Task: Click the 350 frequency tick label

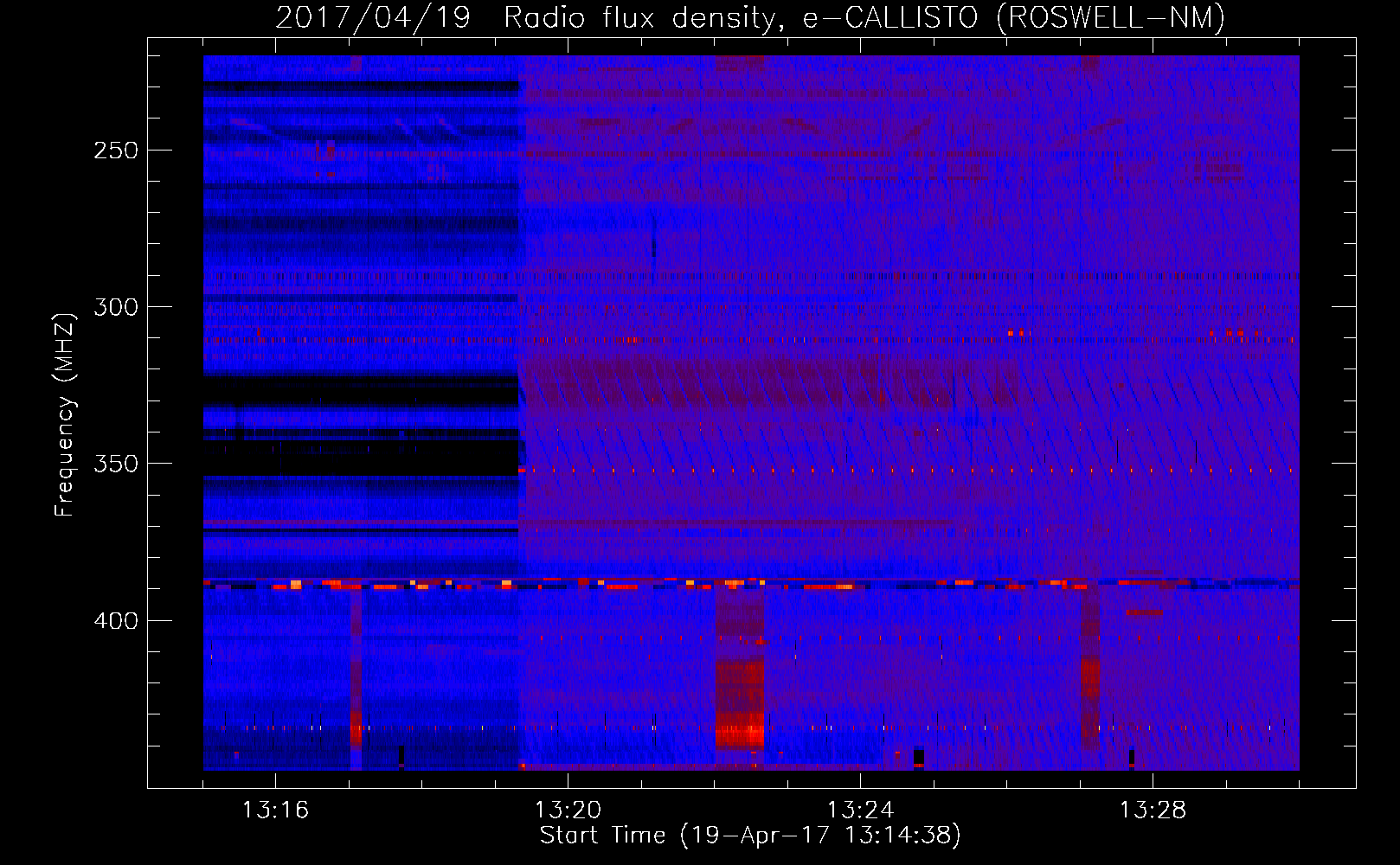Action: tap(116, 464)
